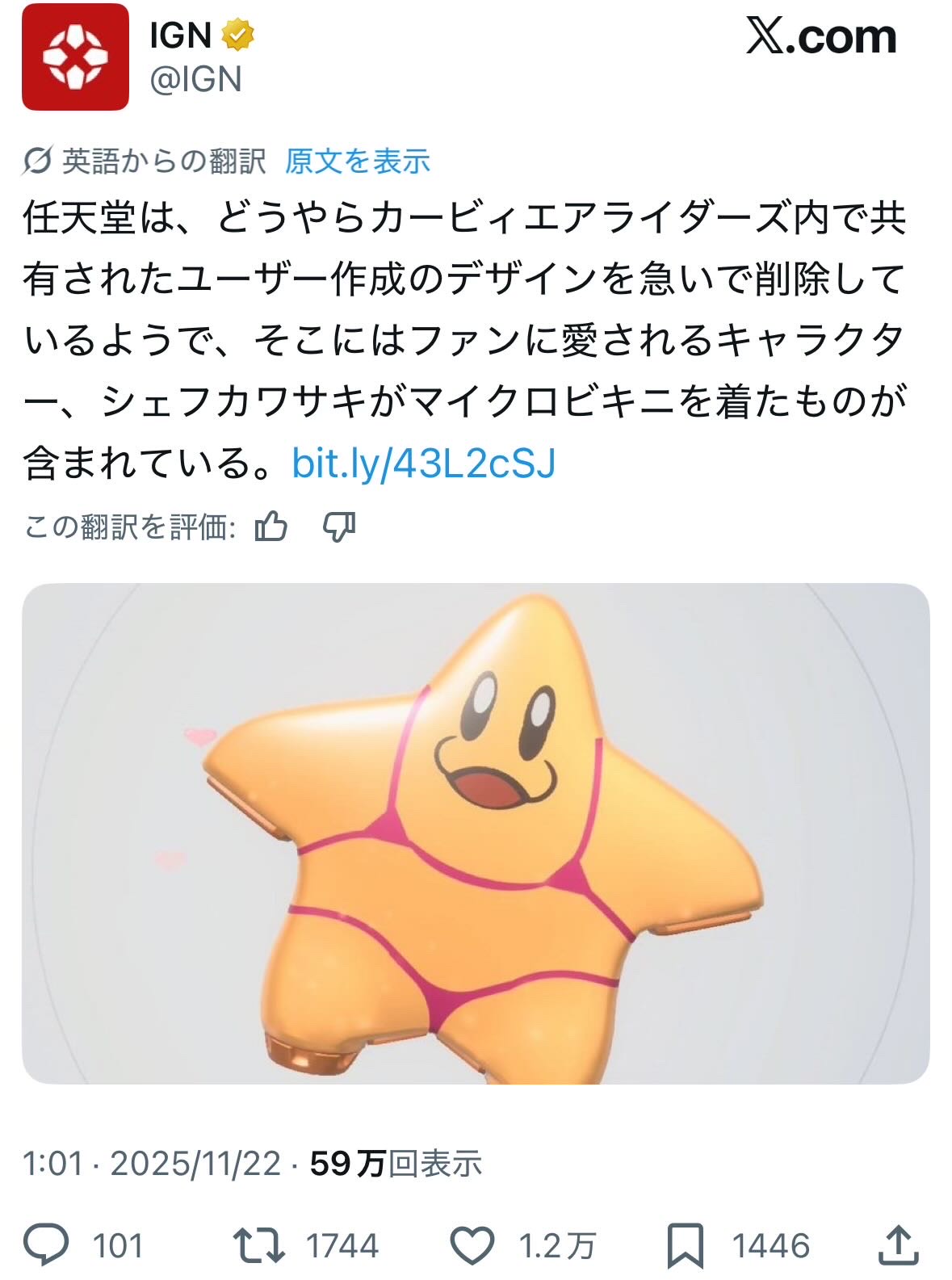The image size is (952, 1280).
Task: Like the post with the heart icon
Action: click(x=472, y=1244)
